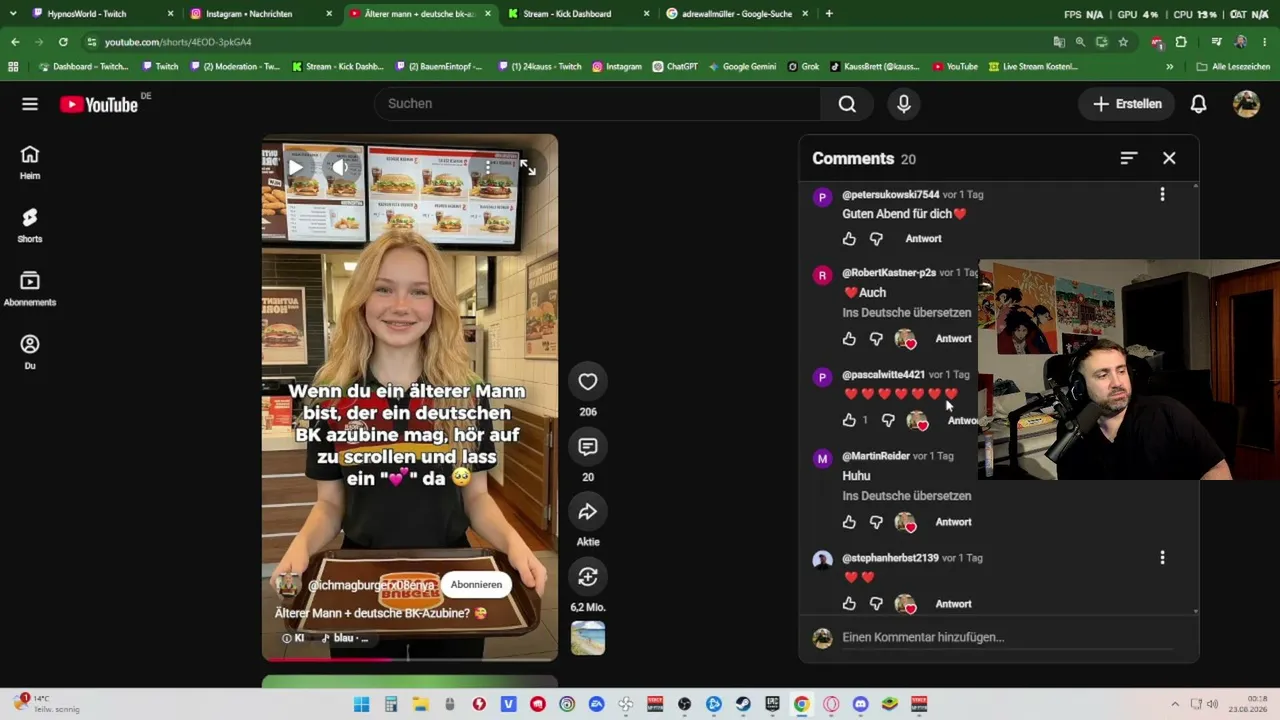Show hidden system tray icons

(x=1175, y=704)
